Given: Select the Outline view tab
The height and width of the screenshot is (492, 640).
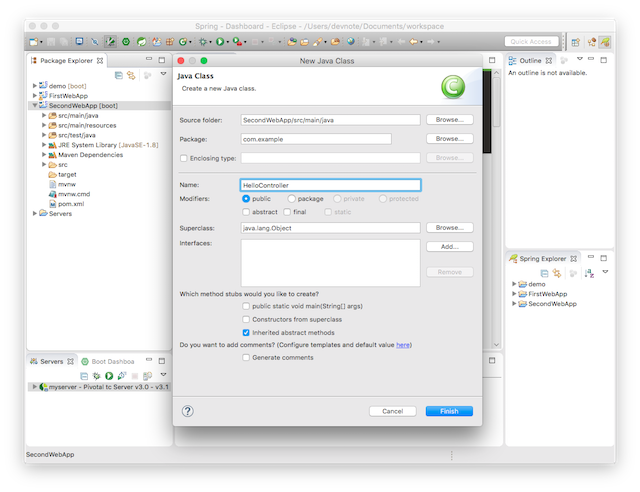Looking at the screenshot, I should [x=530, y=60].
